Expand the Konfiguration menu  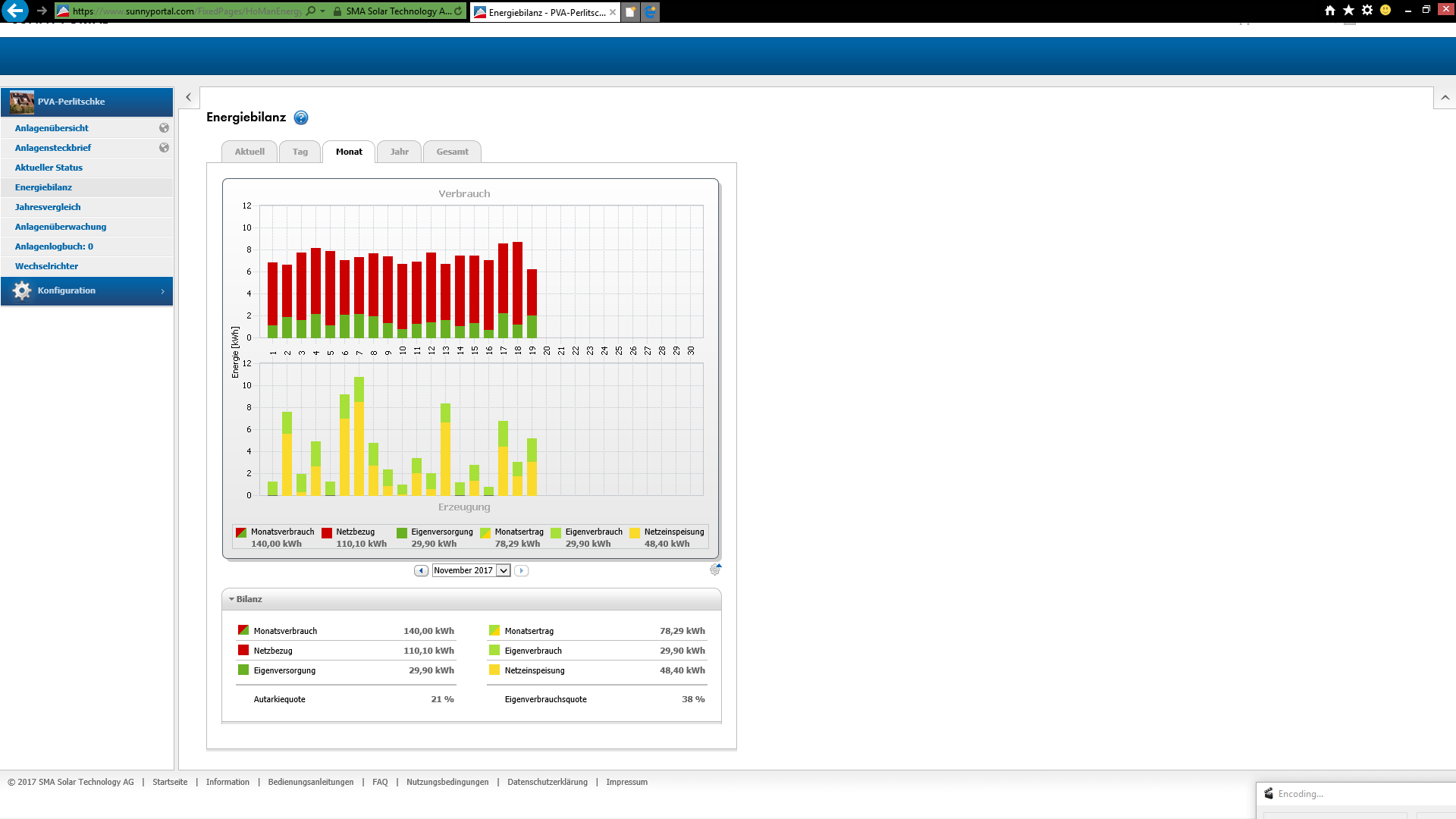pyautogui.click(x=87, y=291)
